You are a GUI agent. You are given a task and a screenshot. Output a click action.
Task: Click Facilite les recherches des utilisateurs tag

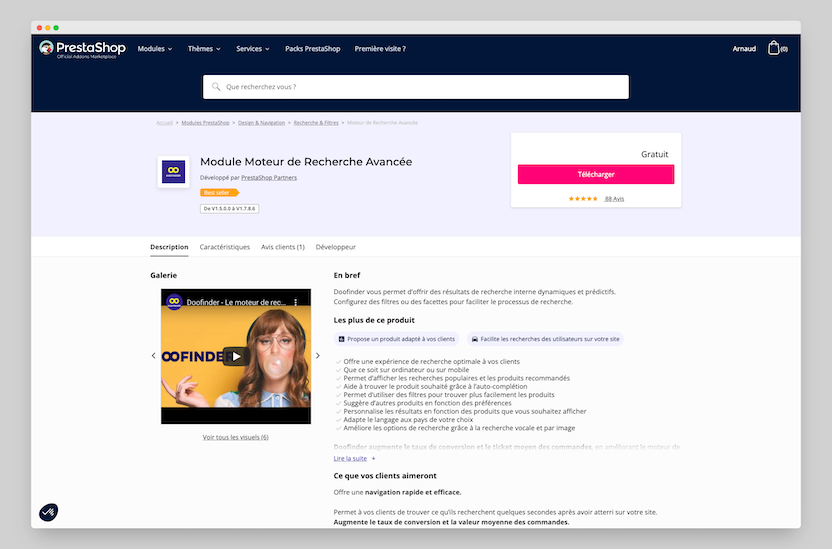tap(545, 339)
